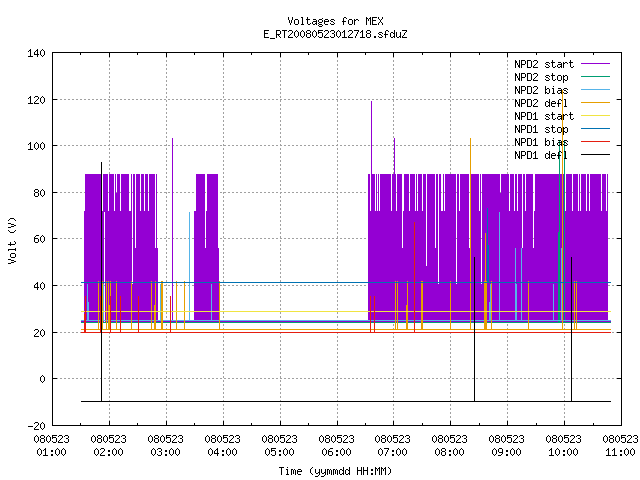Click the 11:00 time tick label

point(620,453)
